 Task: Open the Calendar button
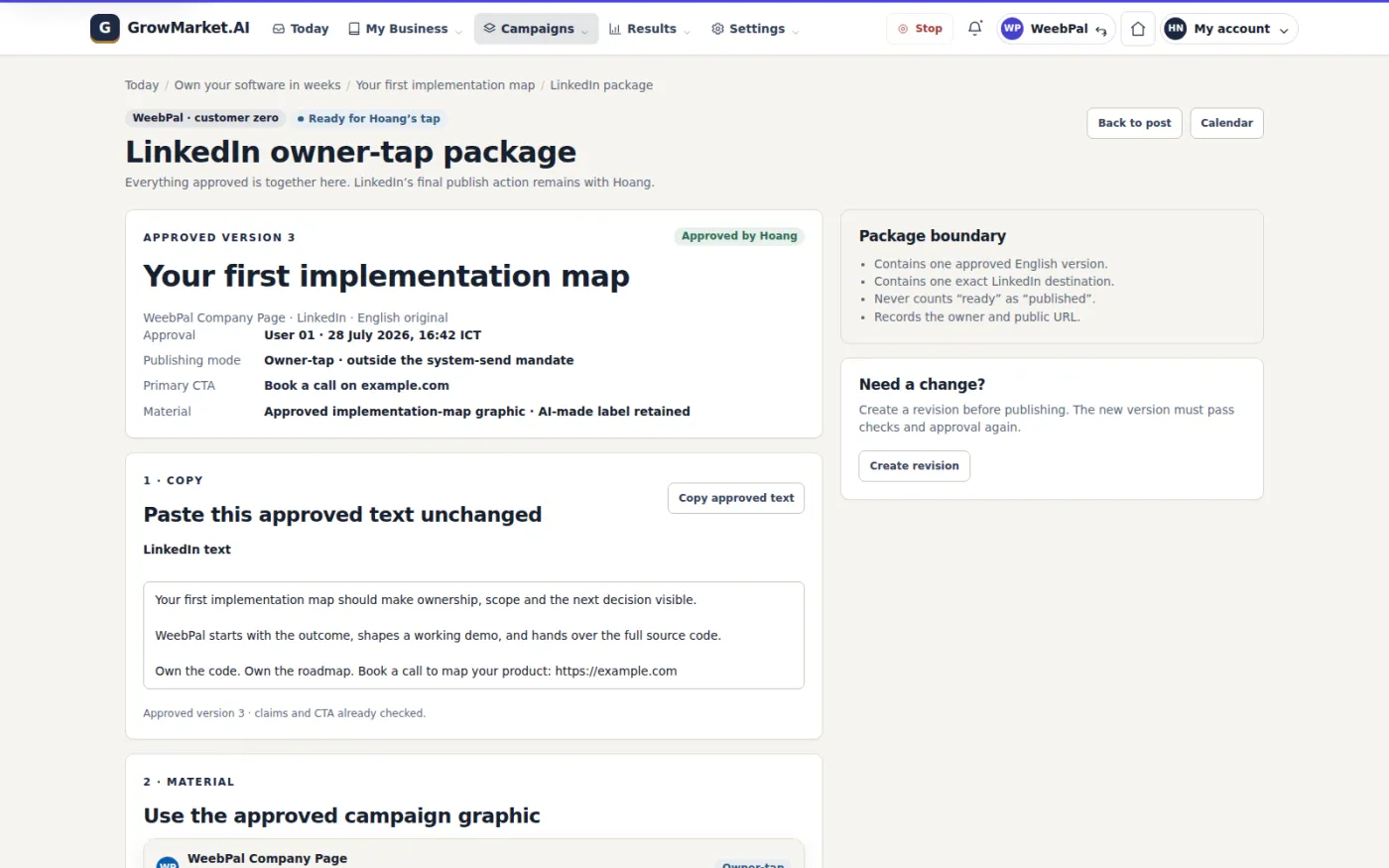1226,123
